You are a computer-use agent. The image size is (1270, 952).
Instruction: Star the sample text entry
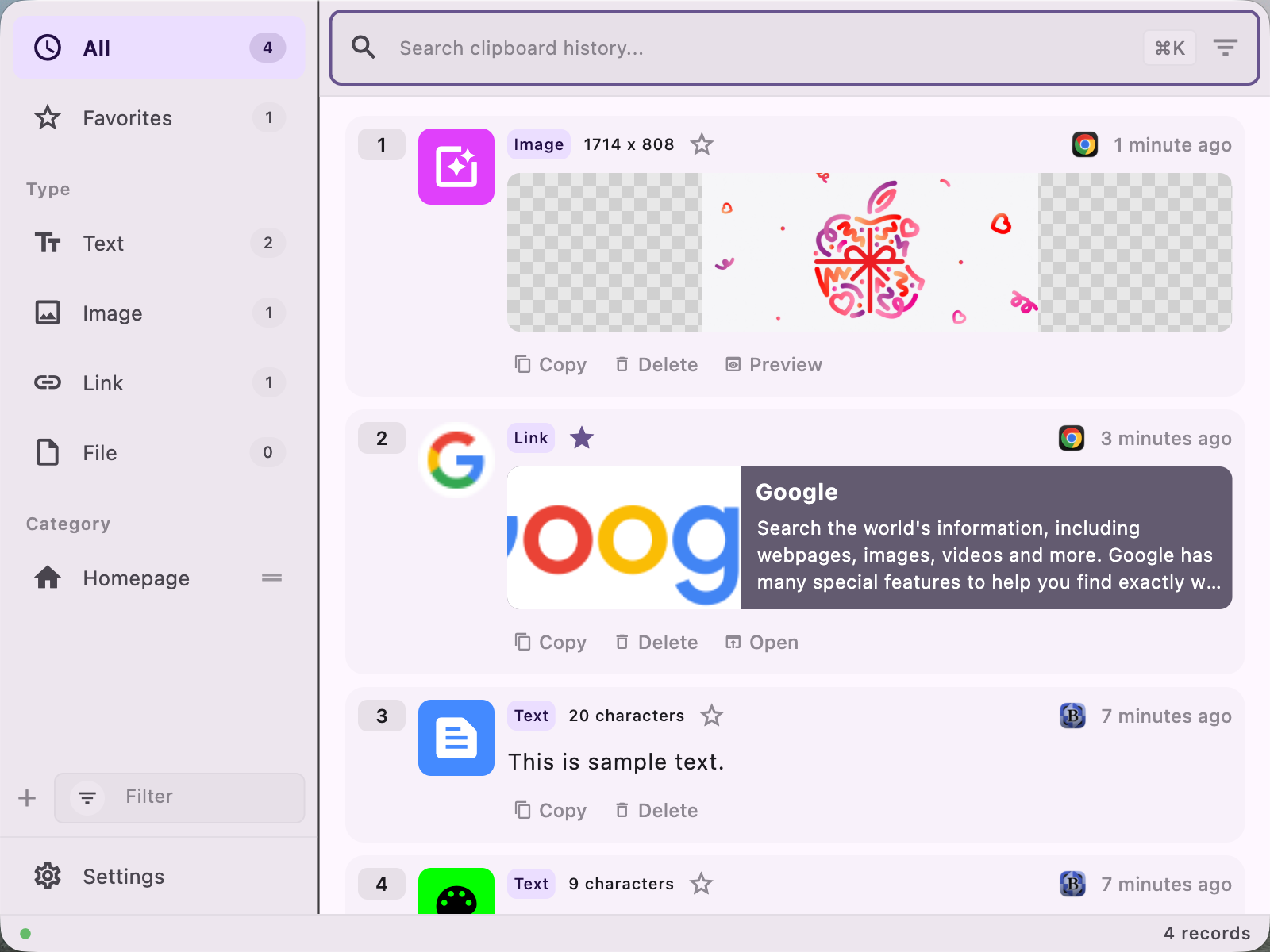712,716
